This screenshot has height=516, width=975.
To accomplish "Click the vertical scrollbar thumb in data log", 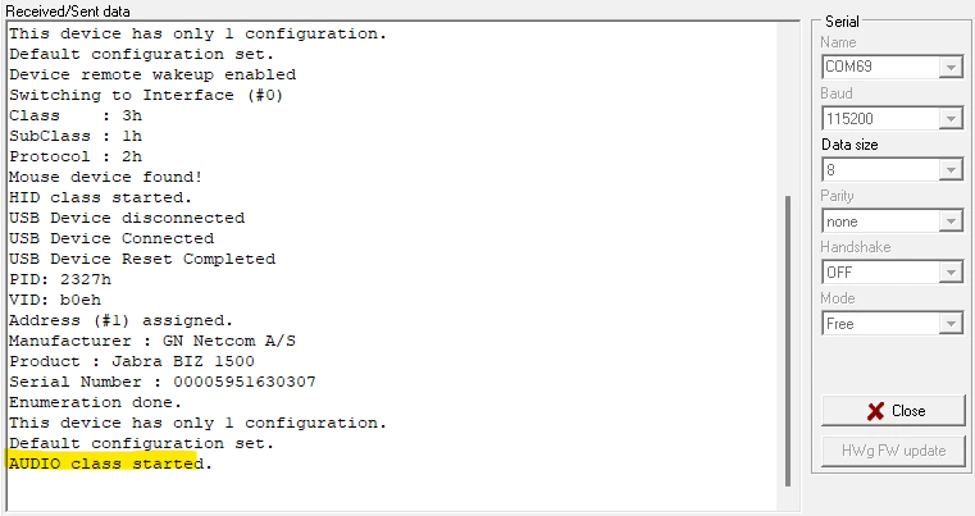I will tap(788, 341).
